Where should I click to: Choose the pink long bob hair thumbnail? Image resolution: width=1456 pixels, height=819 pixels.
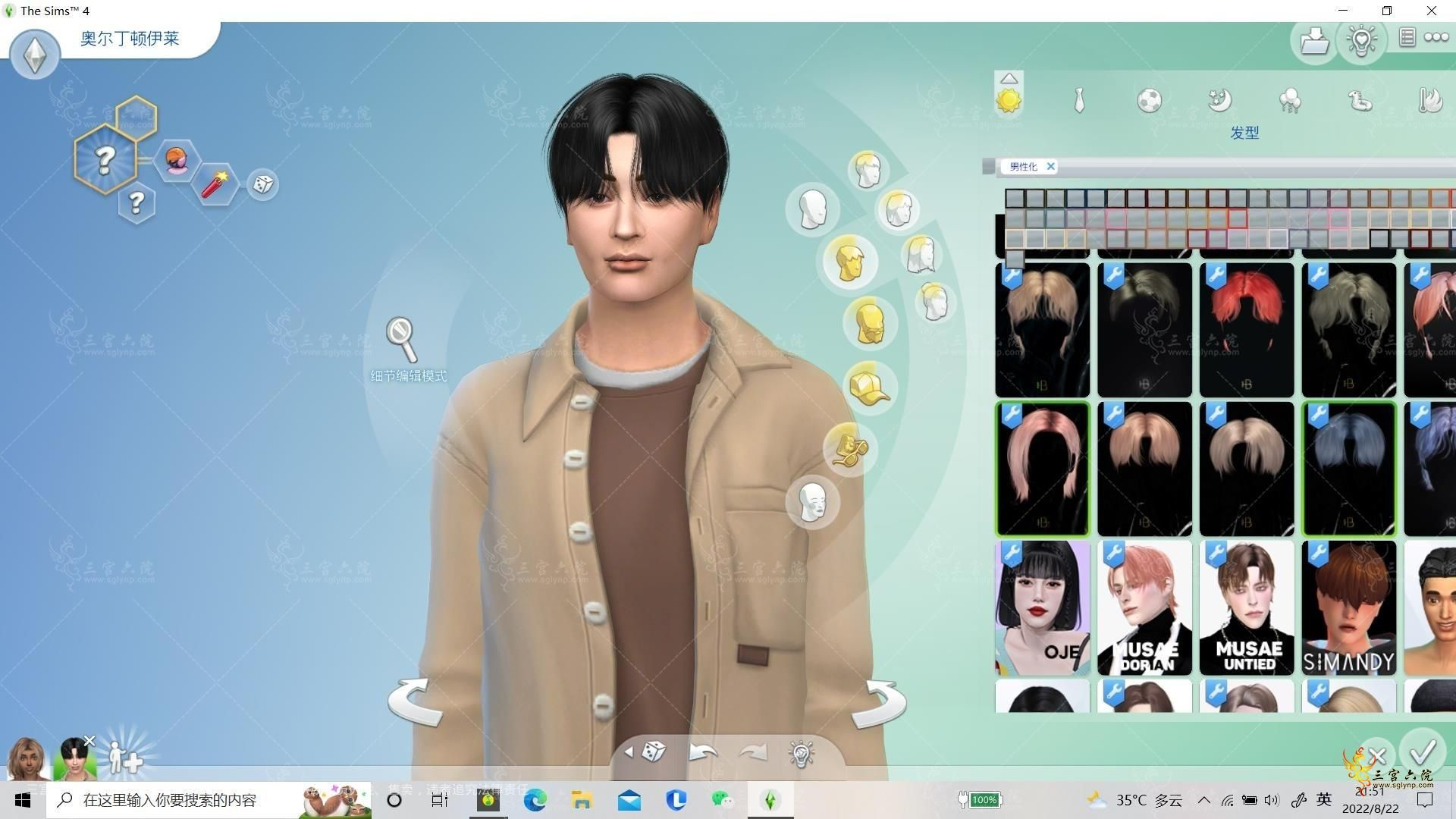[1042, 469]
